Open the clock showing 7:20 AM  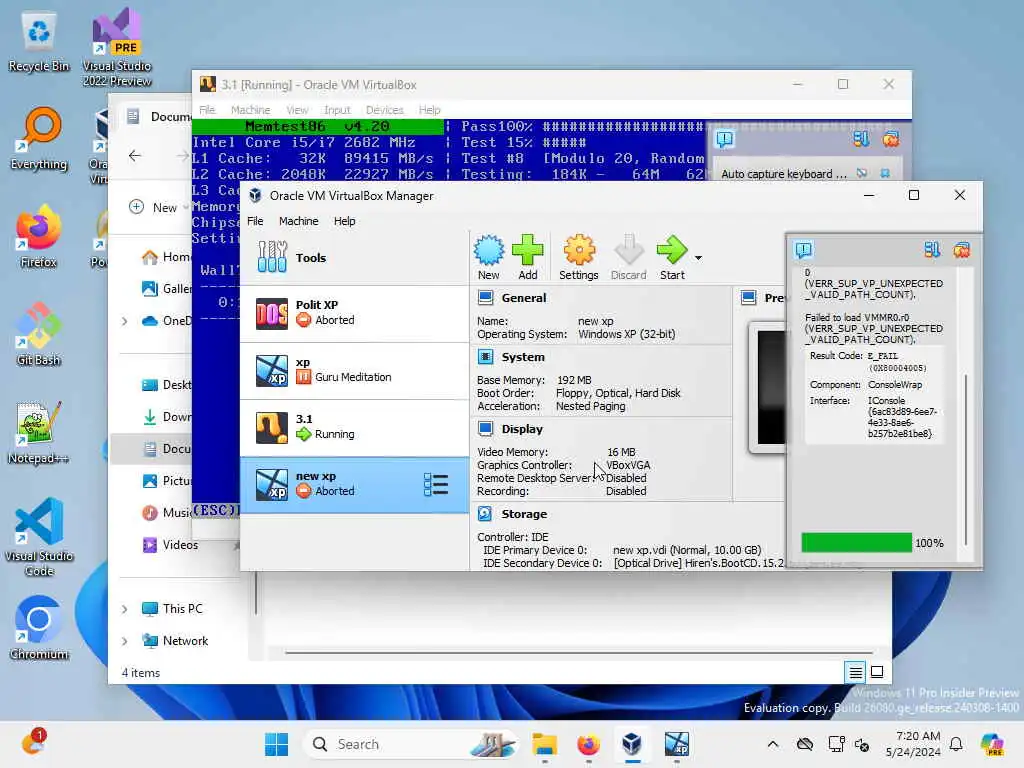913,744
